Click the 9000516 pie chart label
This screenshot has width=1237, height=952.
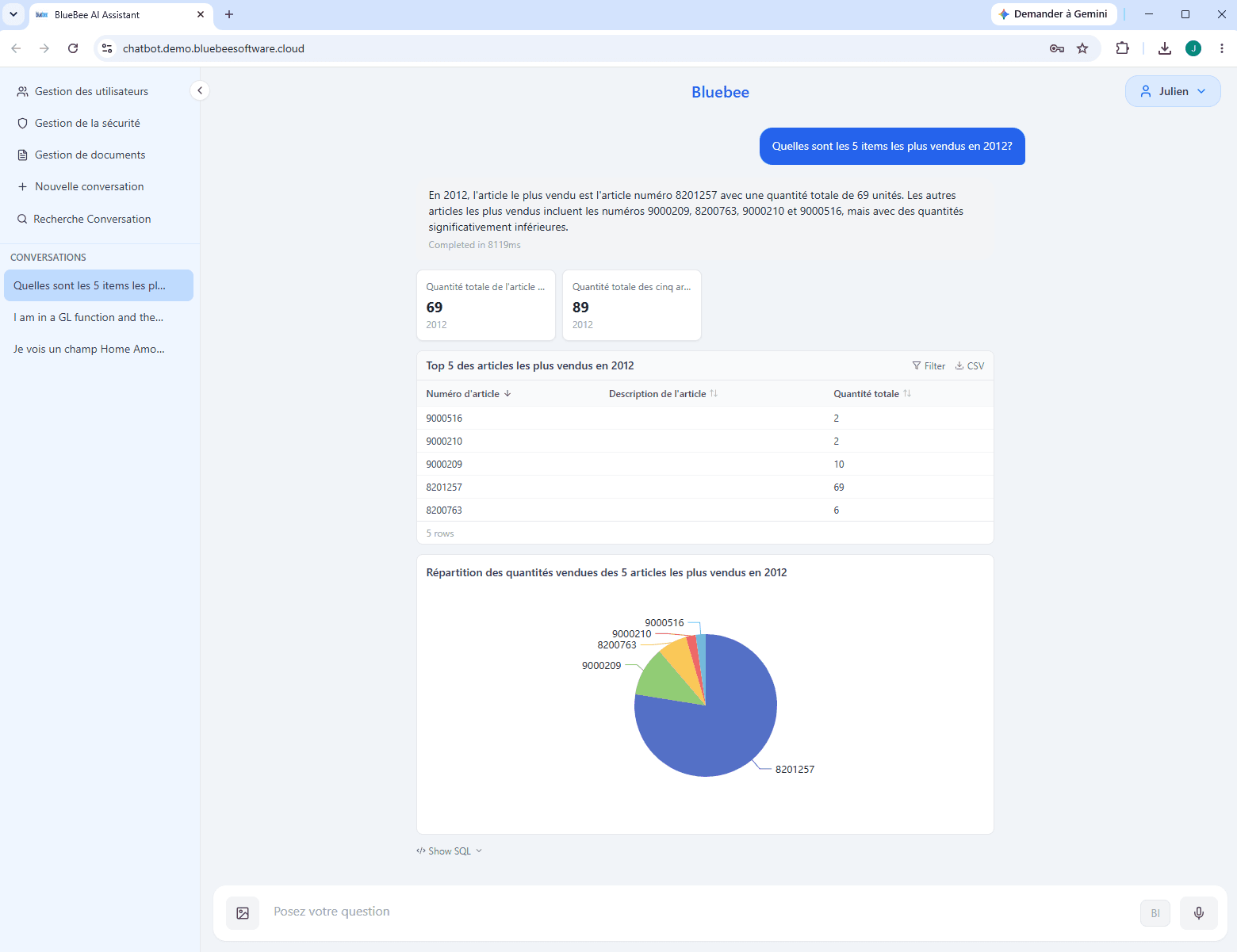click(664, 623)
